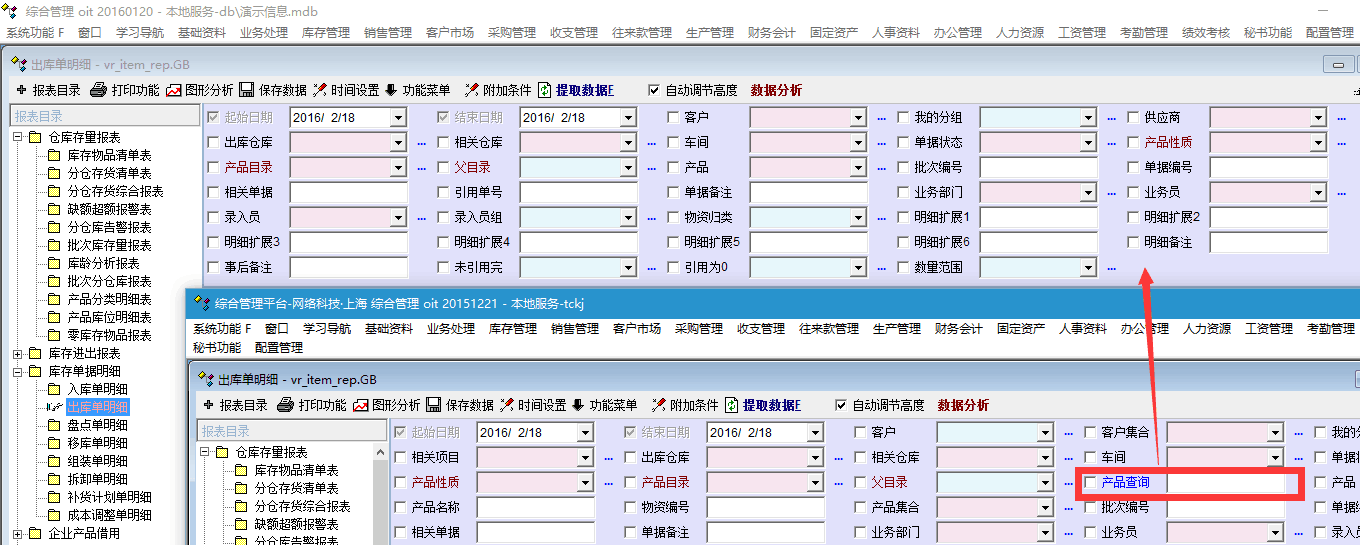Click 提取数据 refresh icon in lower window toolbar
Screen dimensions: 1360x545
[732, 405]
